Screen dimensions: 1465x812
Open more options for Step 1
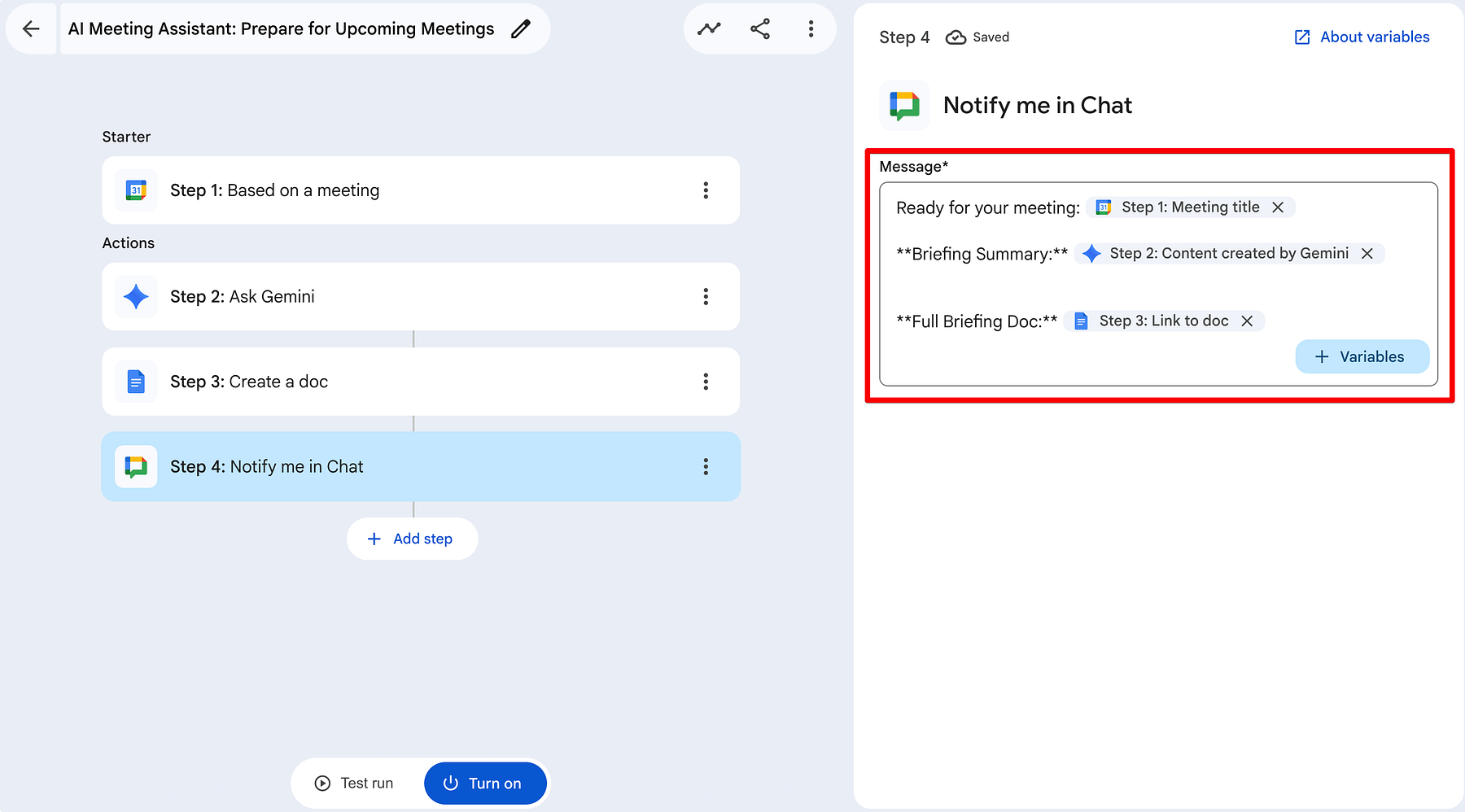[706, 190]
